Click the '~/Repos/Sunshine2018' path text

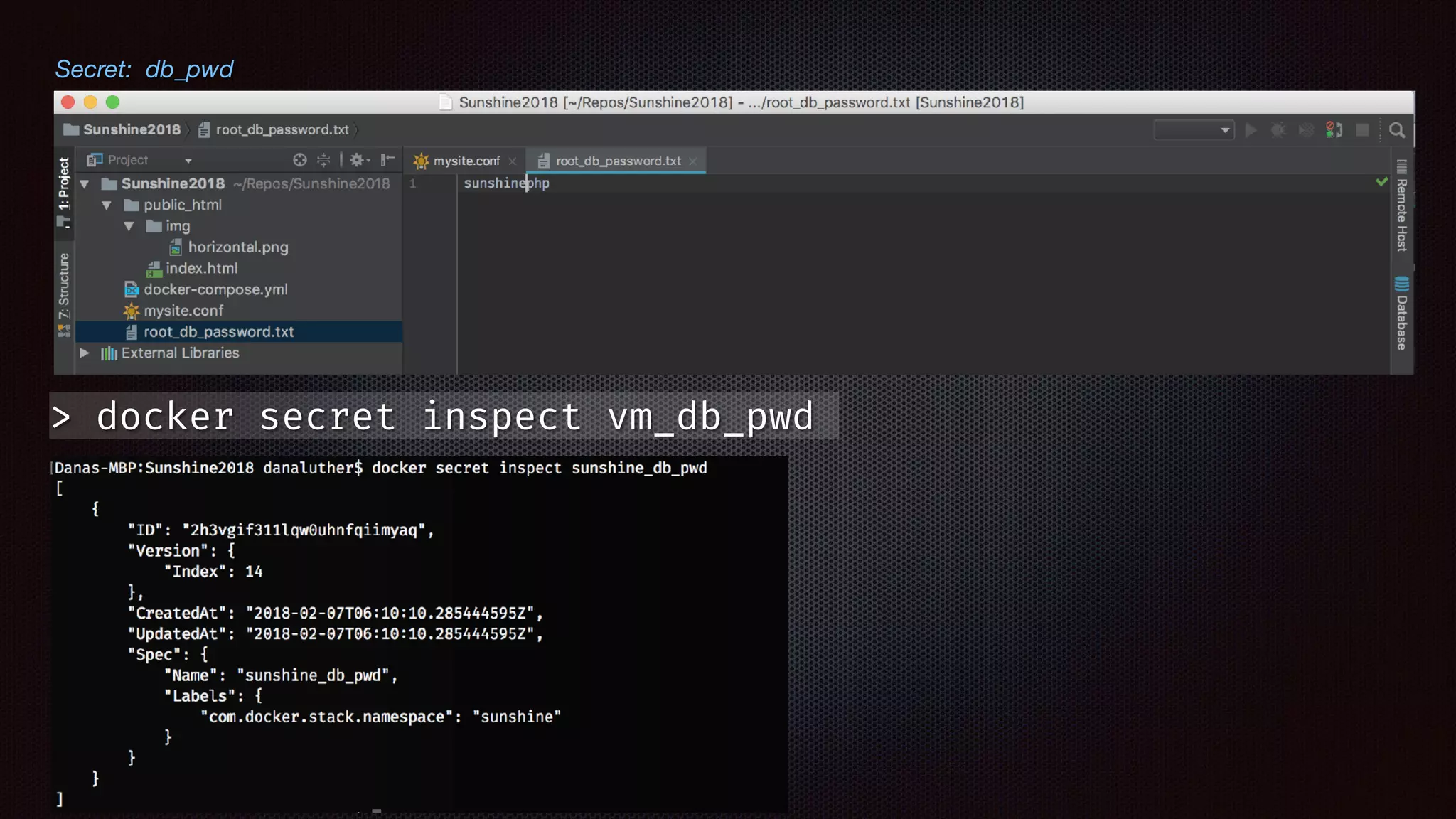311,184
